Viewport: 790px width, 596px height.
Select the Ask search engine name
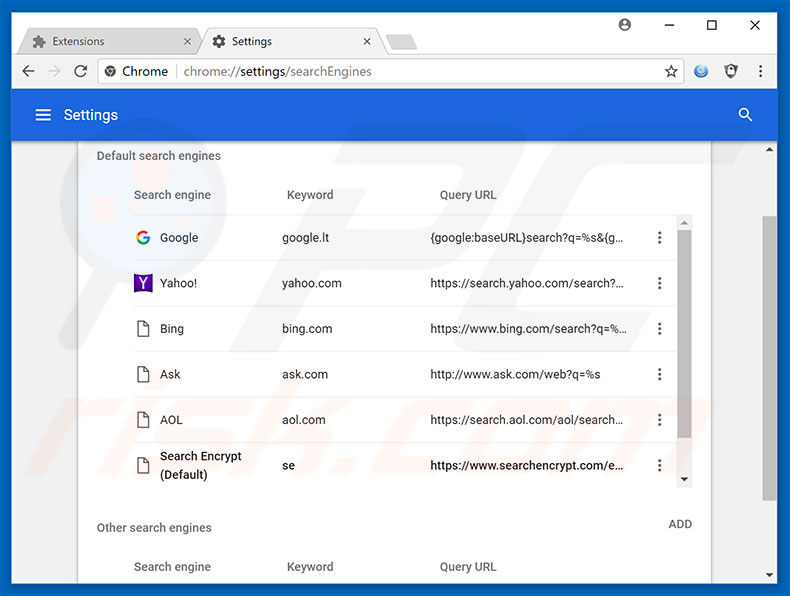(x=170, y=374)
